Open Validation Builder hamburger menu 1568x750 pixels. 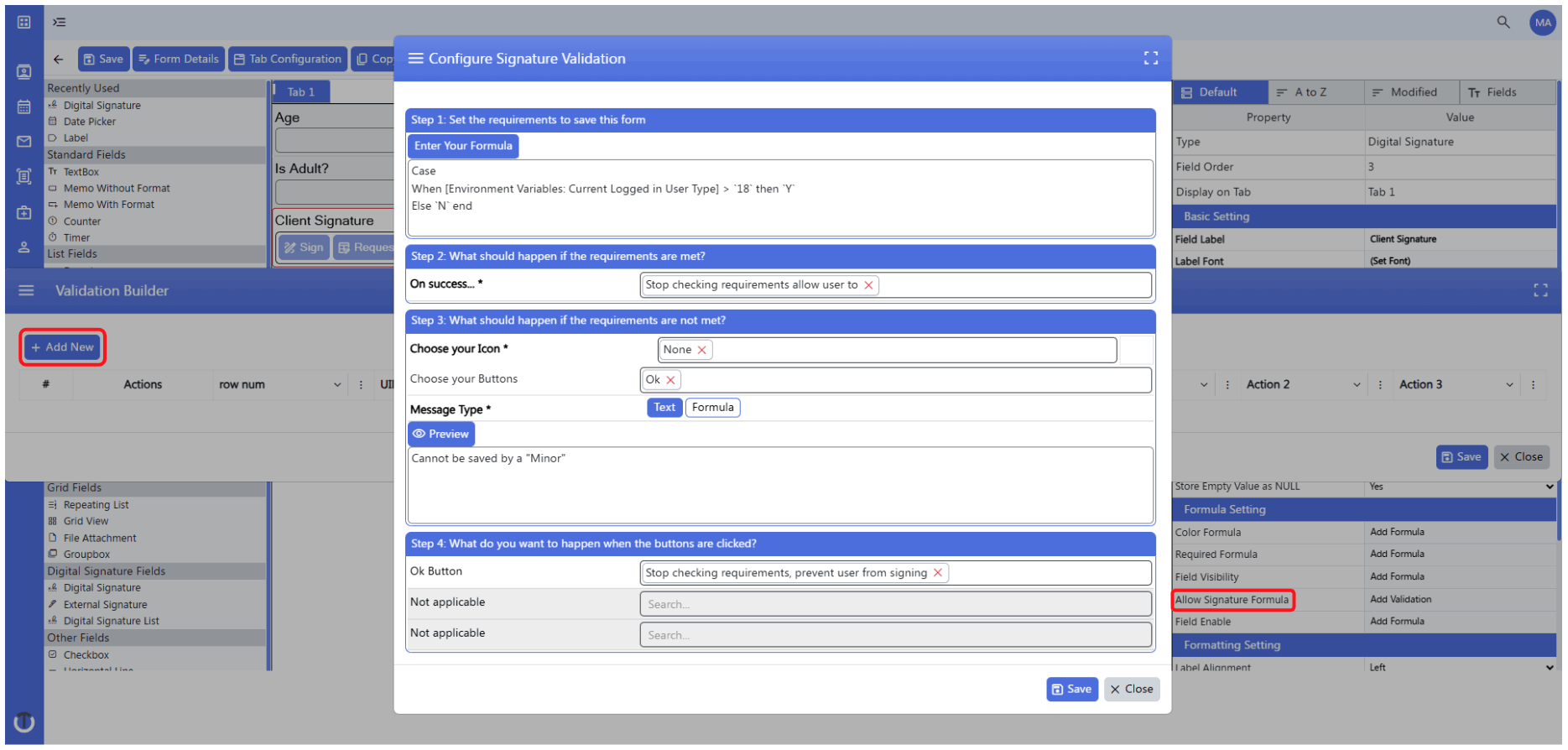[x=26, y=290]
